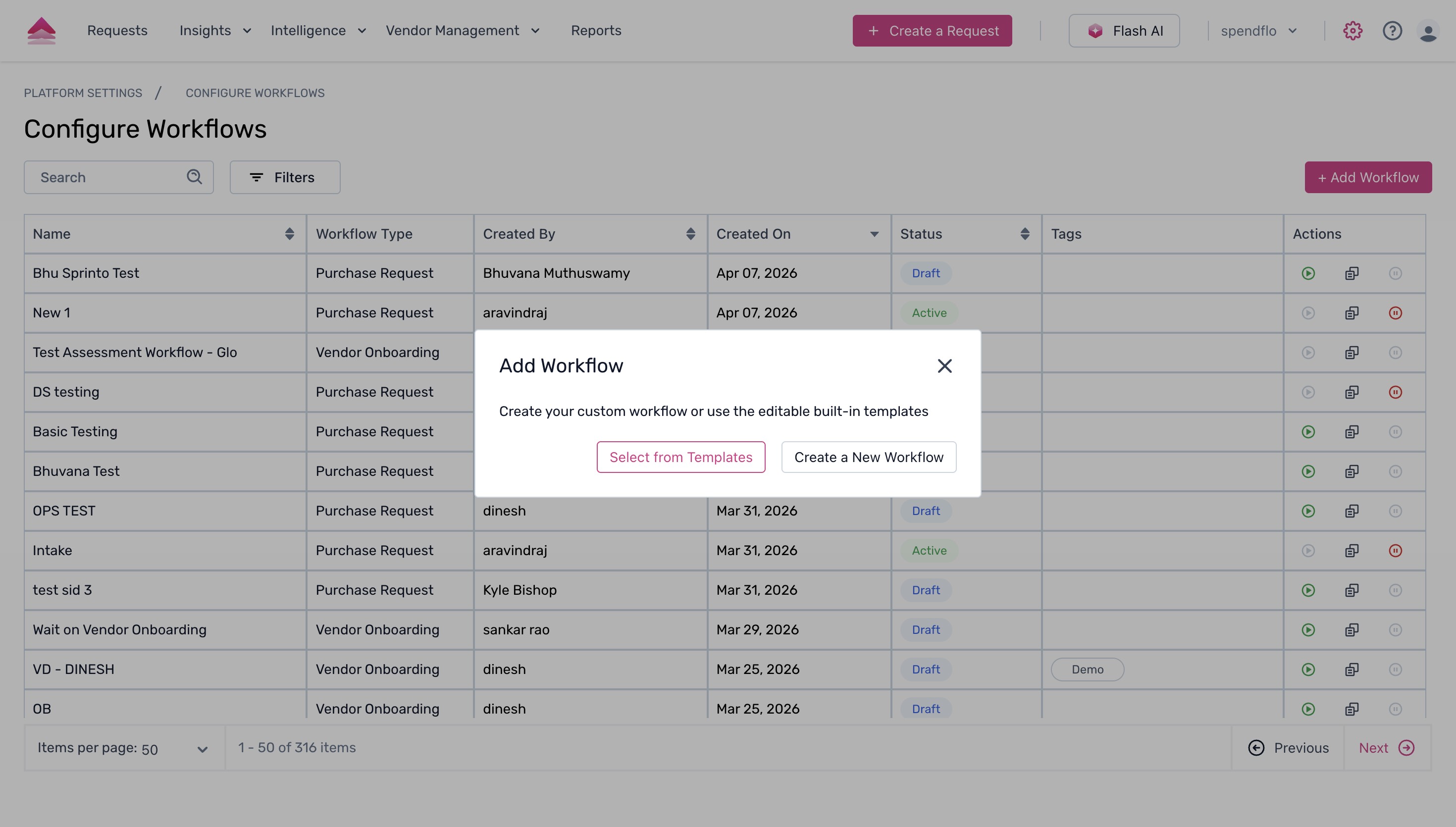Click Create a New Workflow button
The height and width of the screenshot is (827, 1456).
point(868,457)
